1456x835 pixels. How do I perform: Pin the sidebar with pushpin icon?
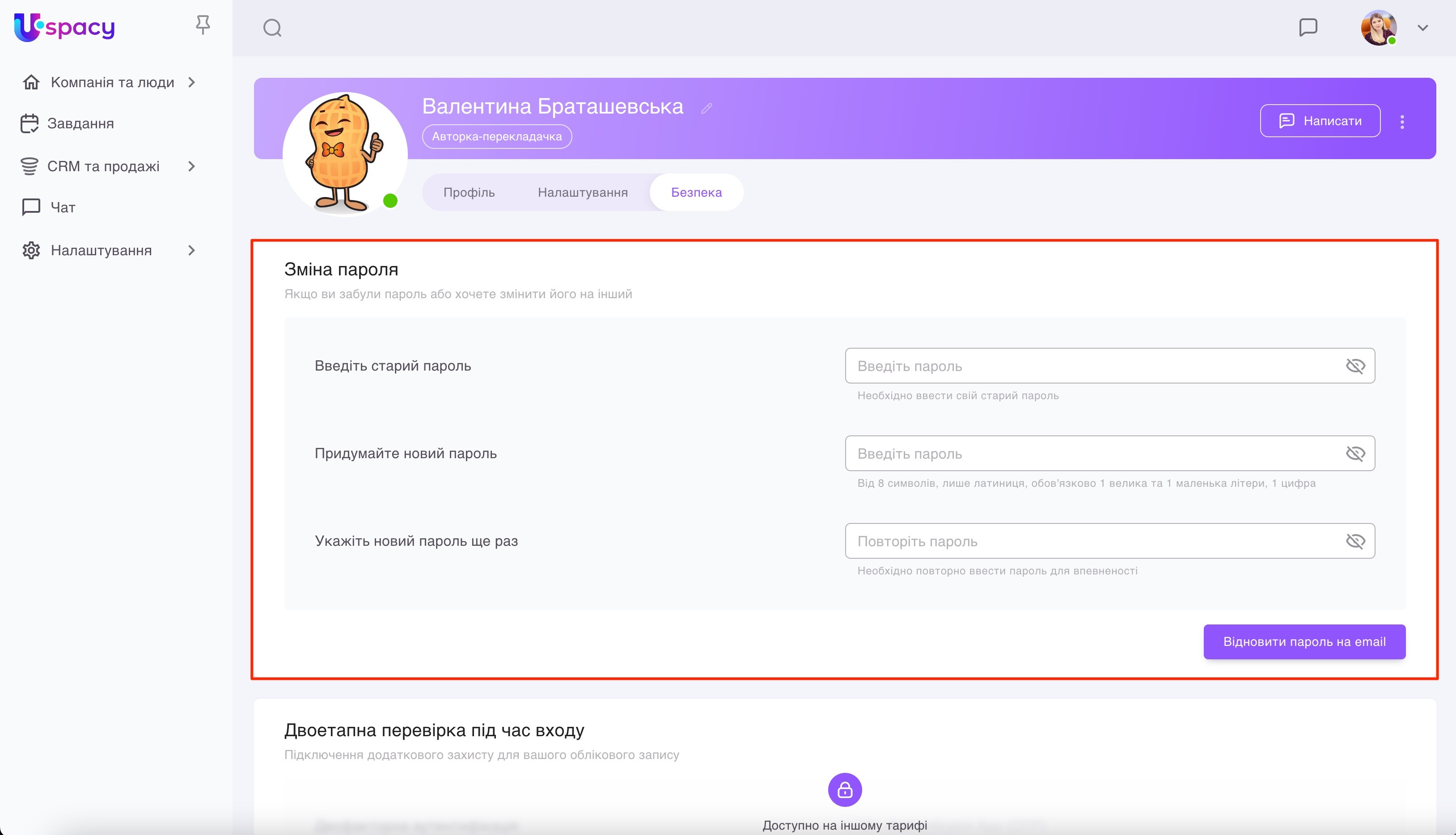[x=203, y=25]
